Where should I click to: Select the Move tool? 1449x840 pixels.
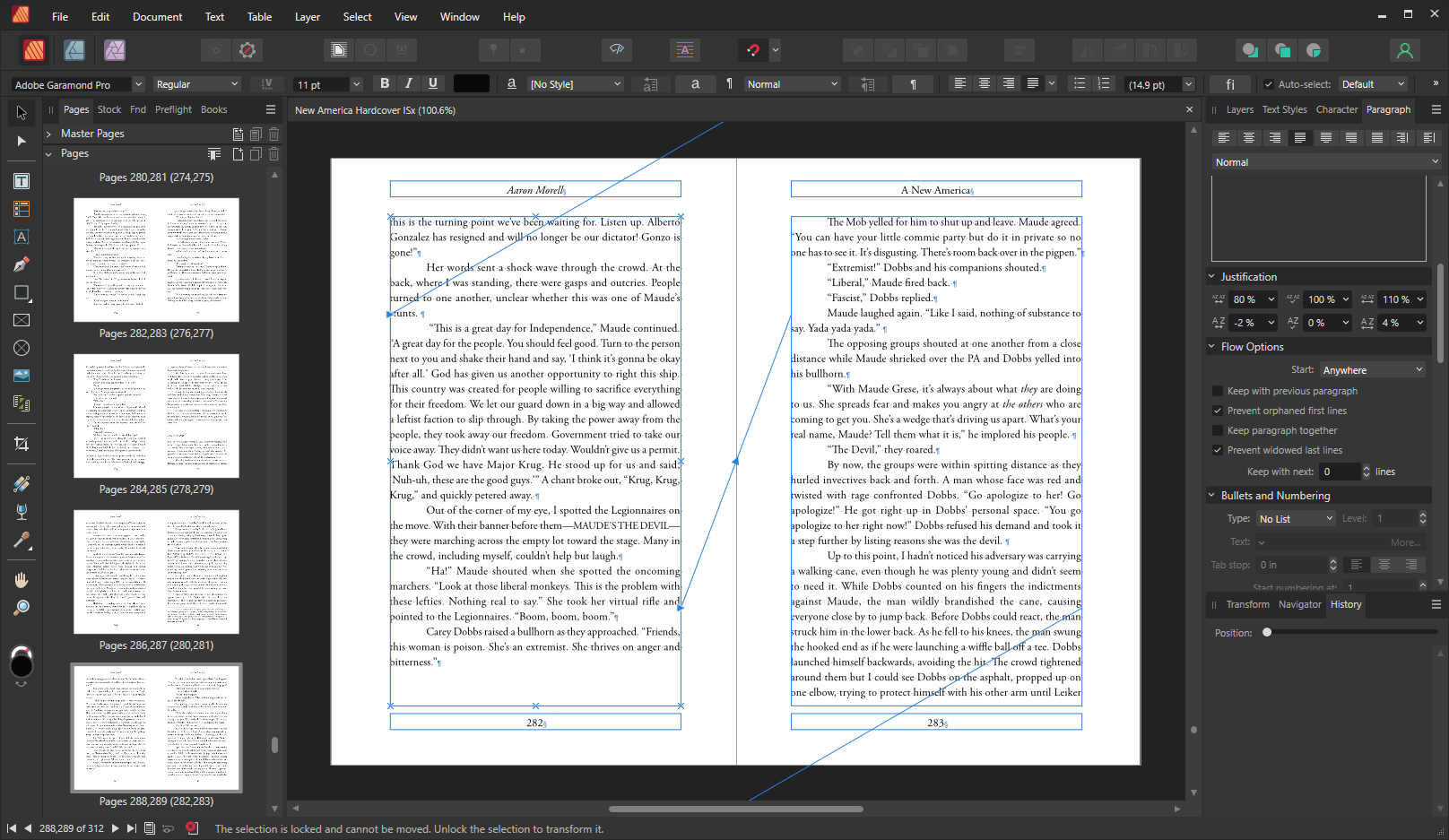[x=22, y=113]
